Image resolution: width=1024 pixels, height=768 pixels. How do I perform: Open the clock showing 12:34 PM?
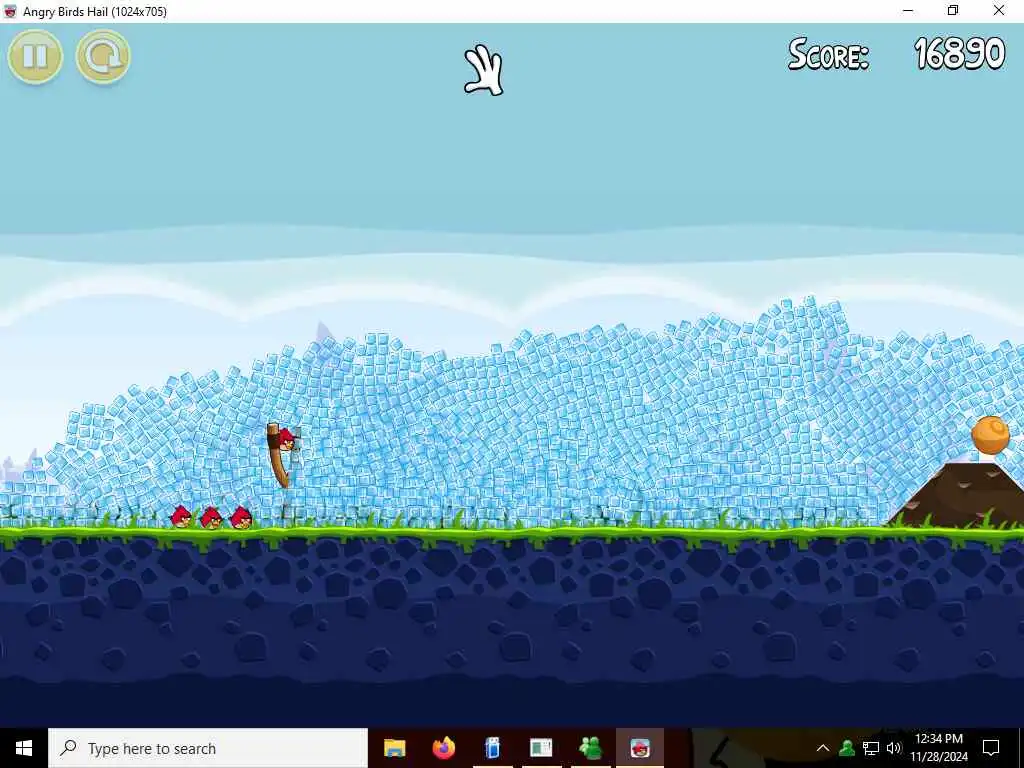pos(938,748)
